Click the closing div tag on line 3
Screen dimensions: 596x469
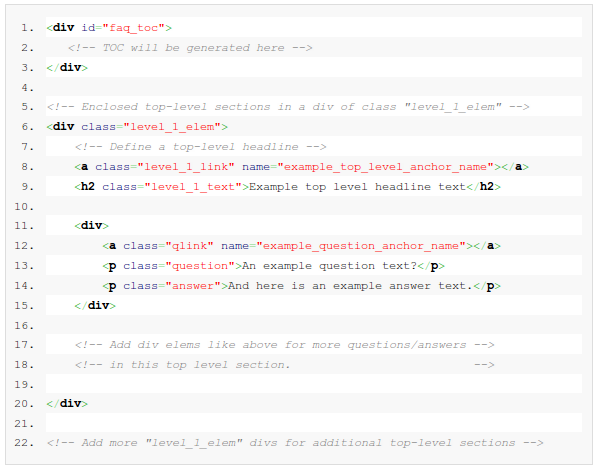[x=67, y=68]
